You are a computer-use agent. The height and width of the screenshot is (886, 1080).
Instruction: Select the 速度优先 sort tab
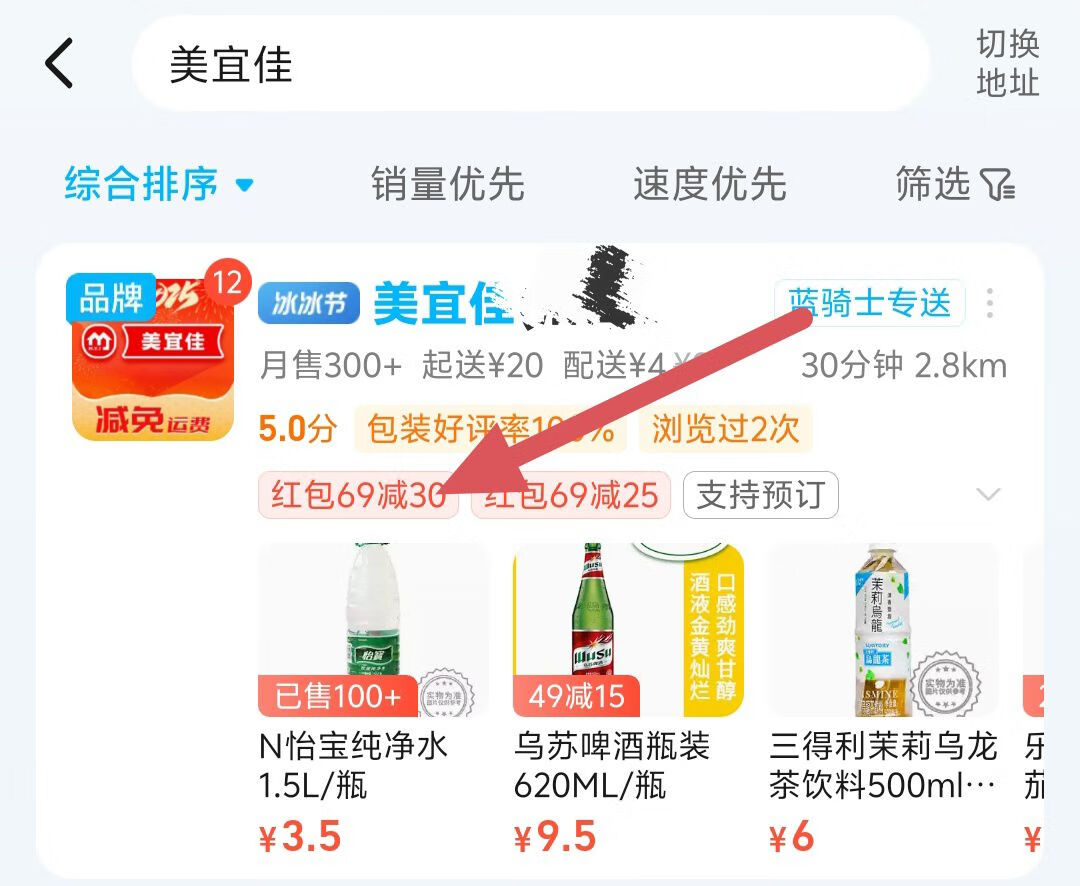click(x=709, y=184)
